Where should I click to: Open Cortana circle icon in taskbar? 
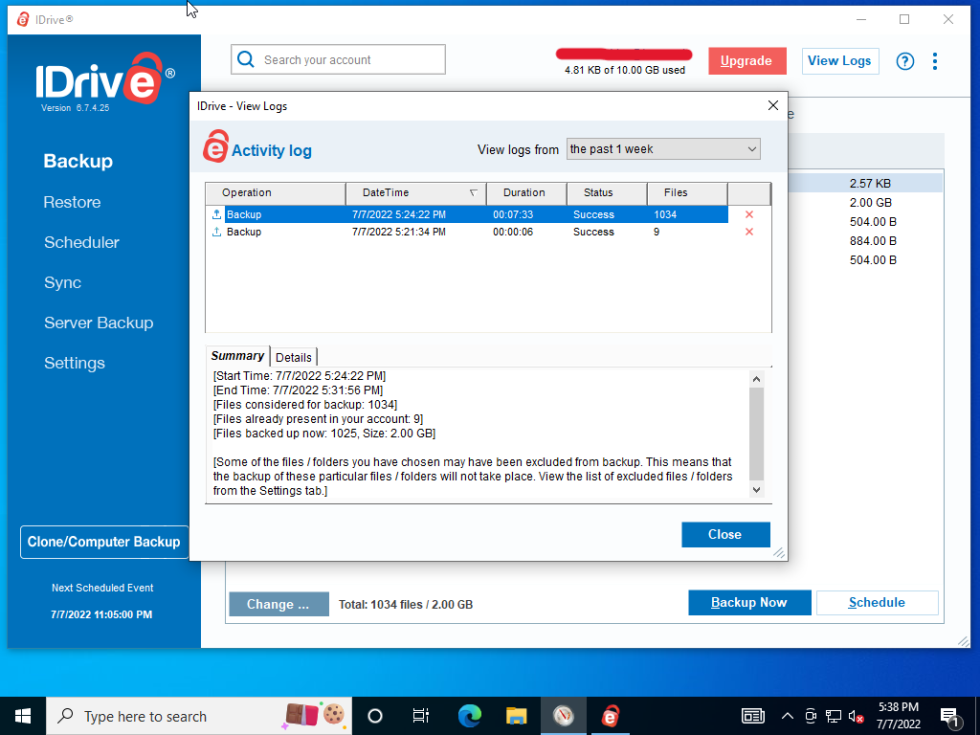pyautogui.click(x=374, y=716)
